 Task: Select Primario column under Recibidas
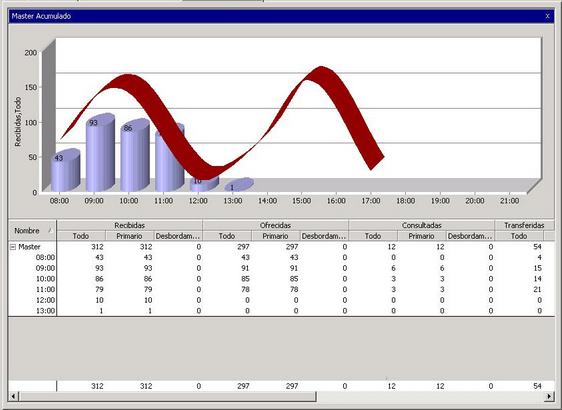(129, 236)
